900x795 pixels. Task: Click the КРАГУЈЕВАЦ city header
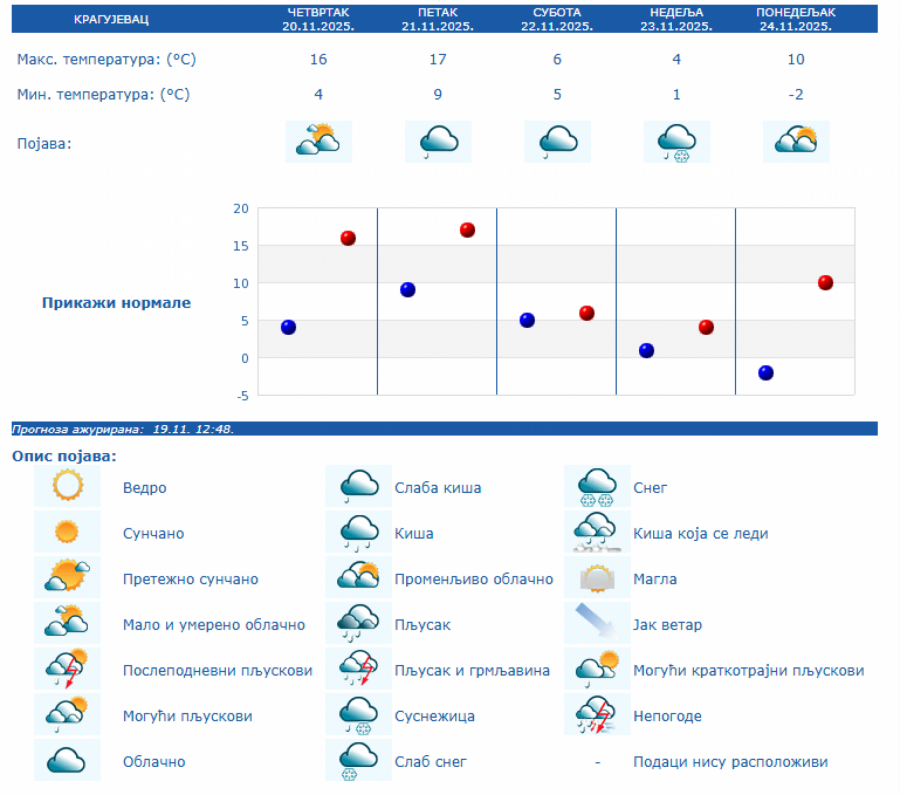112,20
